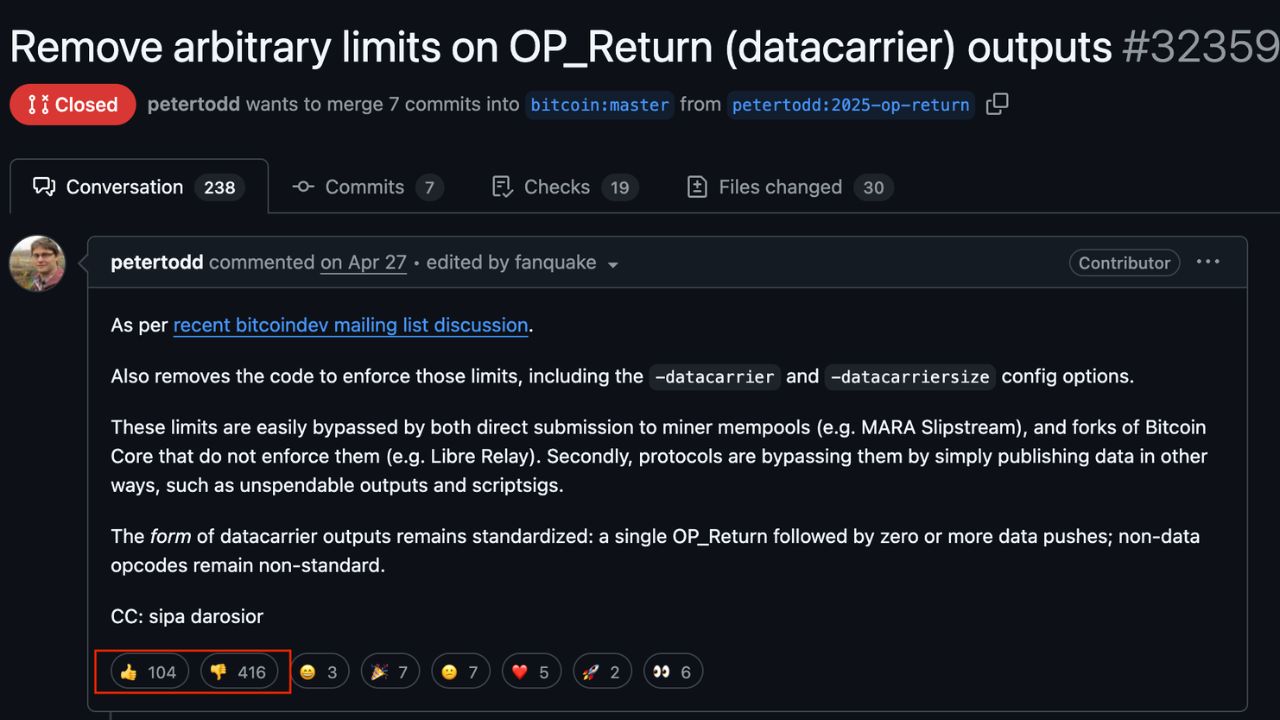Open the bitcoin:master base branch link
Screen dimensions: 1280x720
(600, 104)
